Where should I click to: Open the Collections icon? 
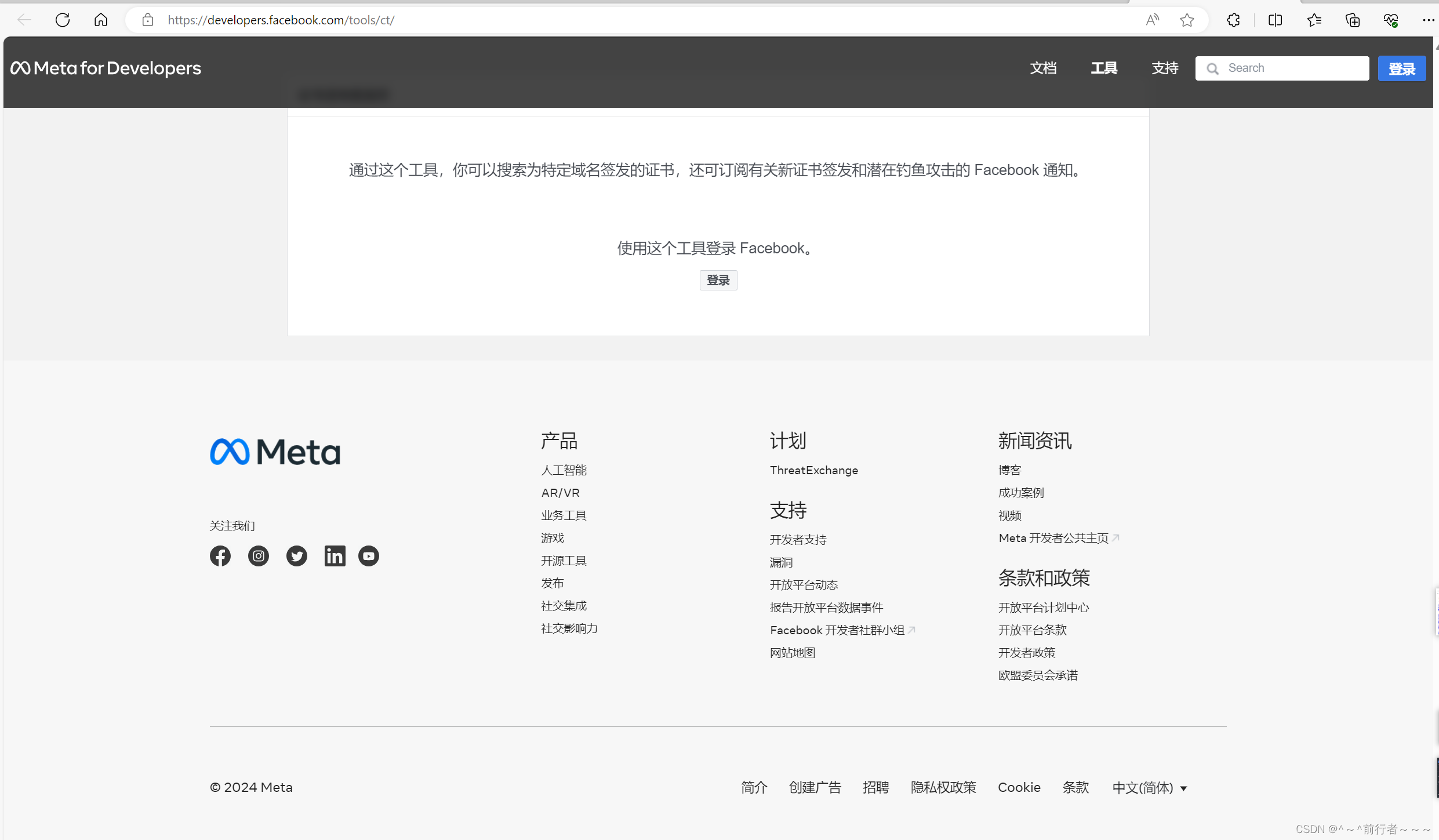pyautogui.click(x=1353, y=20)
